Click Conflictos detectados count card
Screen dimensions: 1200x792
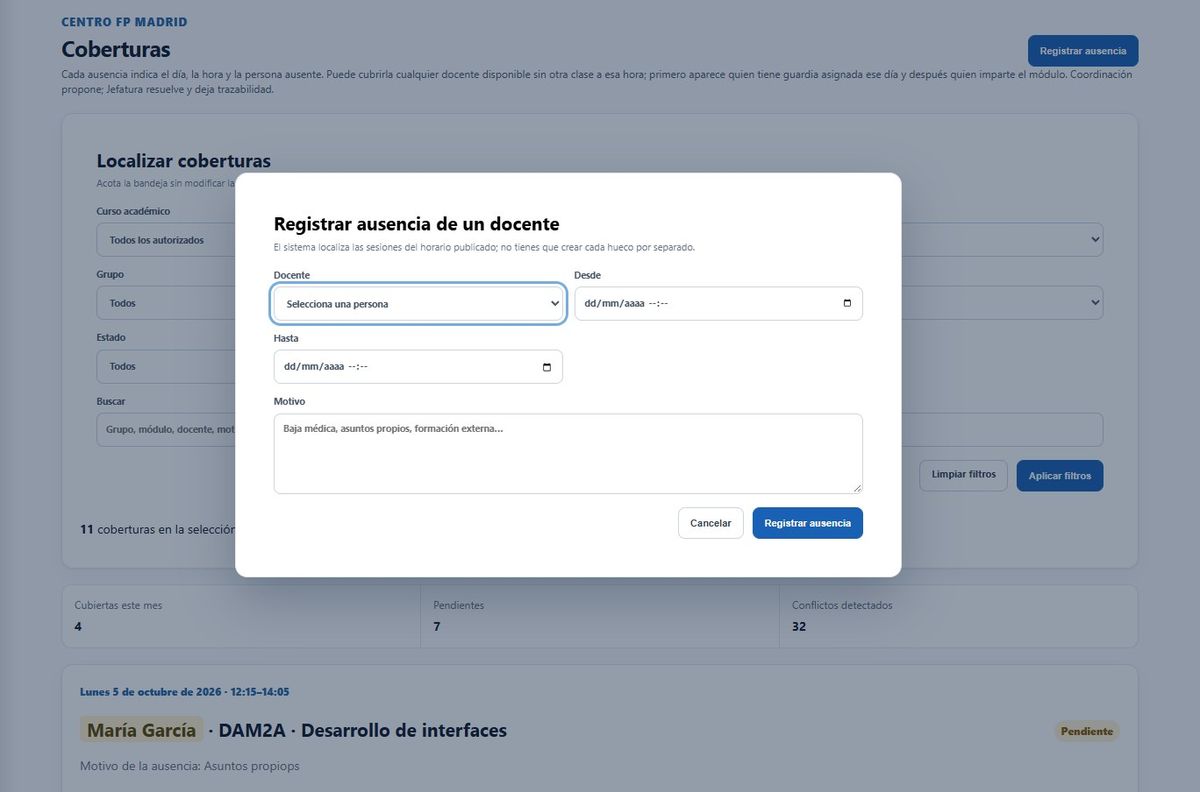(958, 616)
